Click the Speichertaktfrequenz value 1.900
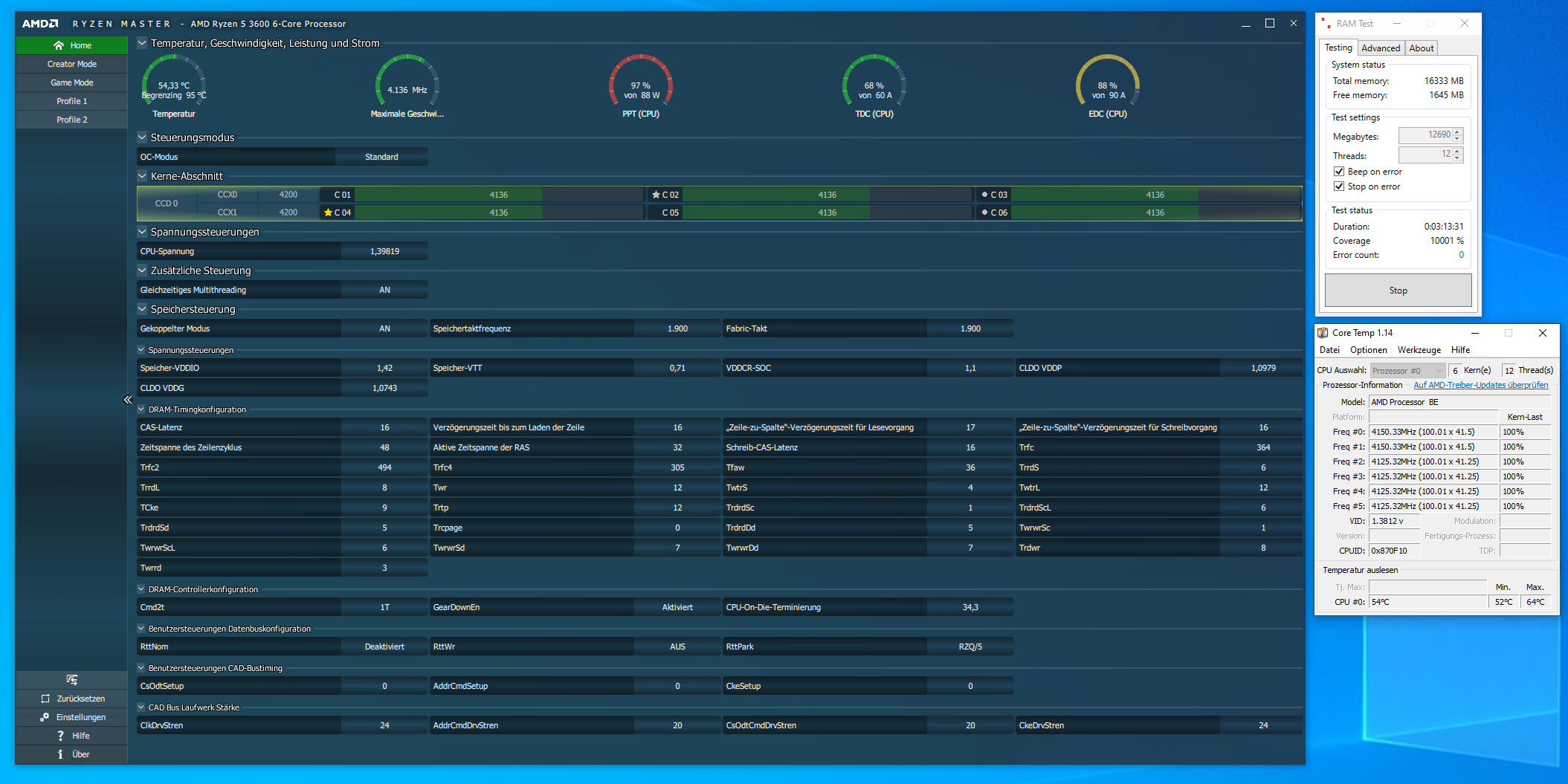The height and width of the screenshot is (784, 1568). (x=677, y=328)
